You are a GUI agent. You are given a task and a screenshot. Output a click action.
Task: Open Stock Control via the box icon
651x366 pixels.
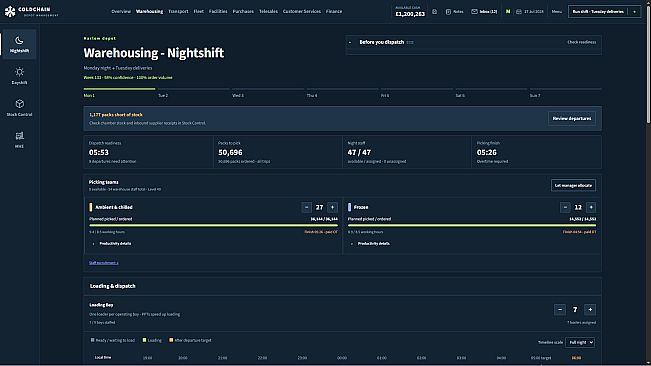pos(19,104)
